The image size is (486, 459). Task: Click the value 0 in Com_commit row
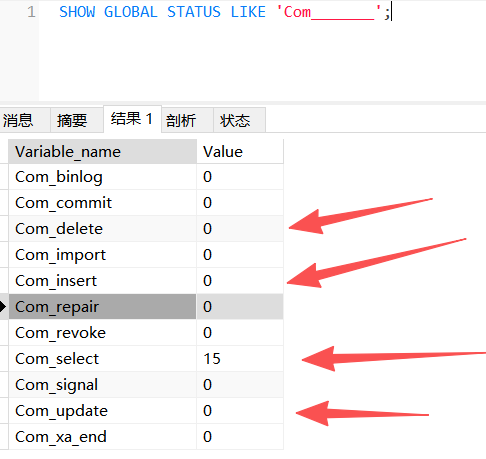pyautogui.click(x=240, y=203)
